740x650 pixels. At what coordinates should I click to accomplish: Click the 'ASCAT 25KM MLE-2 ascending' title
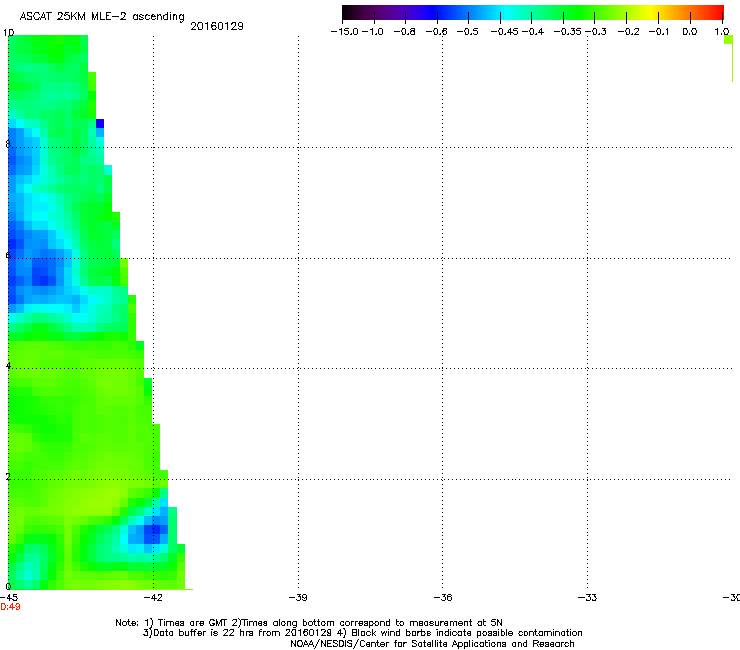click(x=102, y=17)
